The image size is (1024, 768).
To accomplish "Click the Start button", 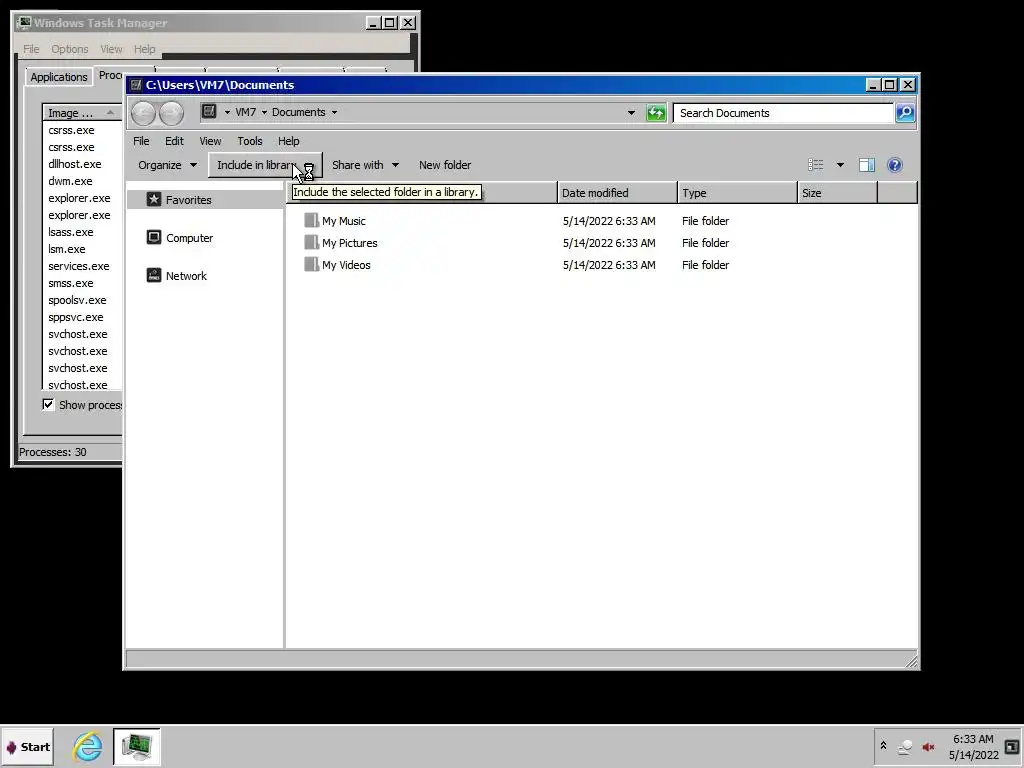I will [x=27, y=746].
